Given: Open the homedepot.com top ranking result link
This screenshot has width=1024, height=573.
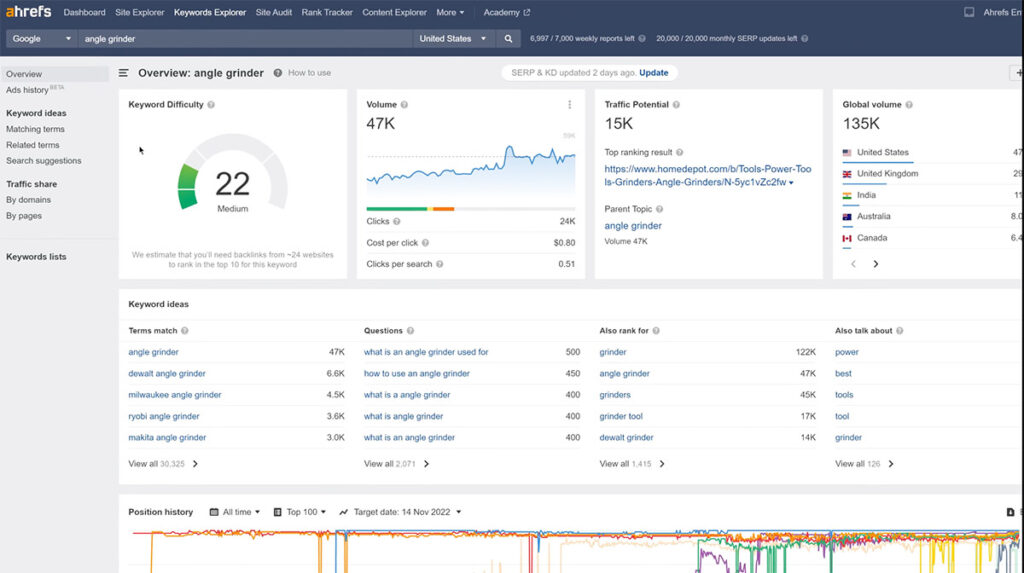Looking at the screenshot, I should pyautogui.click(x=707, y=176).
